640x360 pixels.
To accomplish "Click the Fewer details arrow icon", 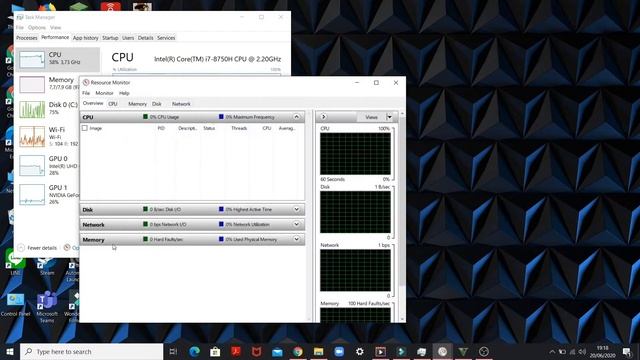I will tap(21, 248).
